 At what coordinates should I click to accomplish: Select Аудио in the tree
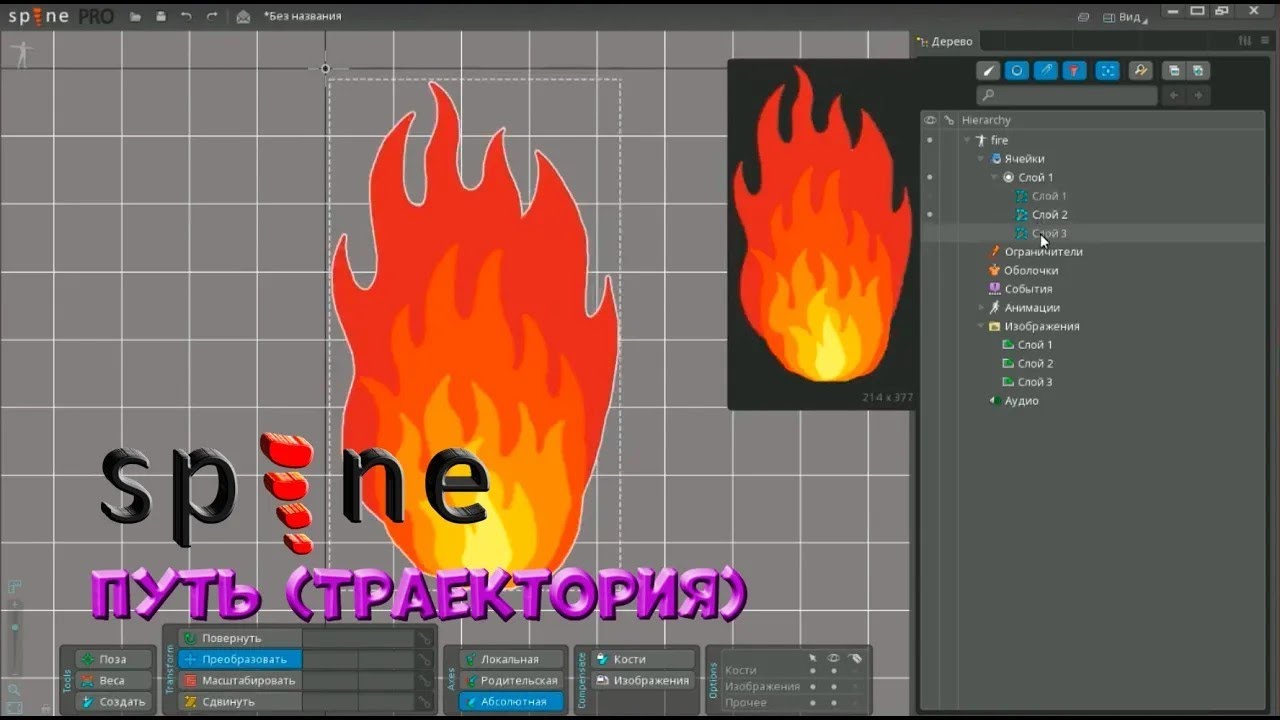1022,401
